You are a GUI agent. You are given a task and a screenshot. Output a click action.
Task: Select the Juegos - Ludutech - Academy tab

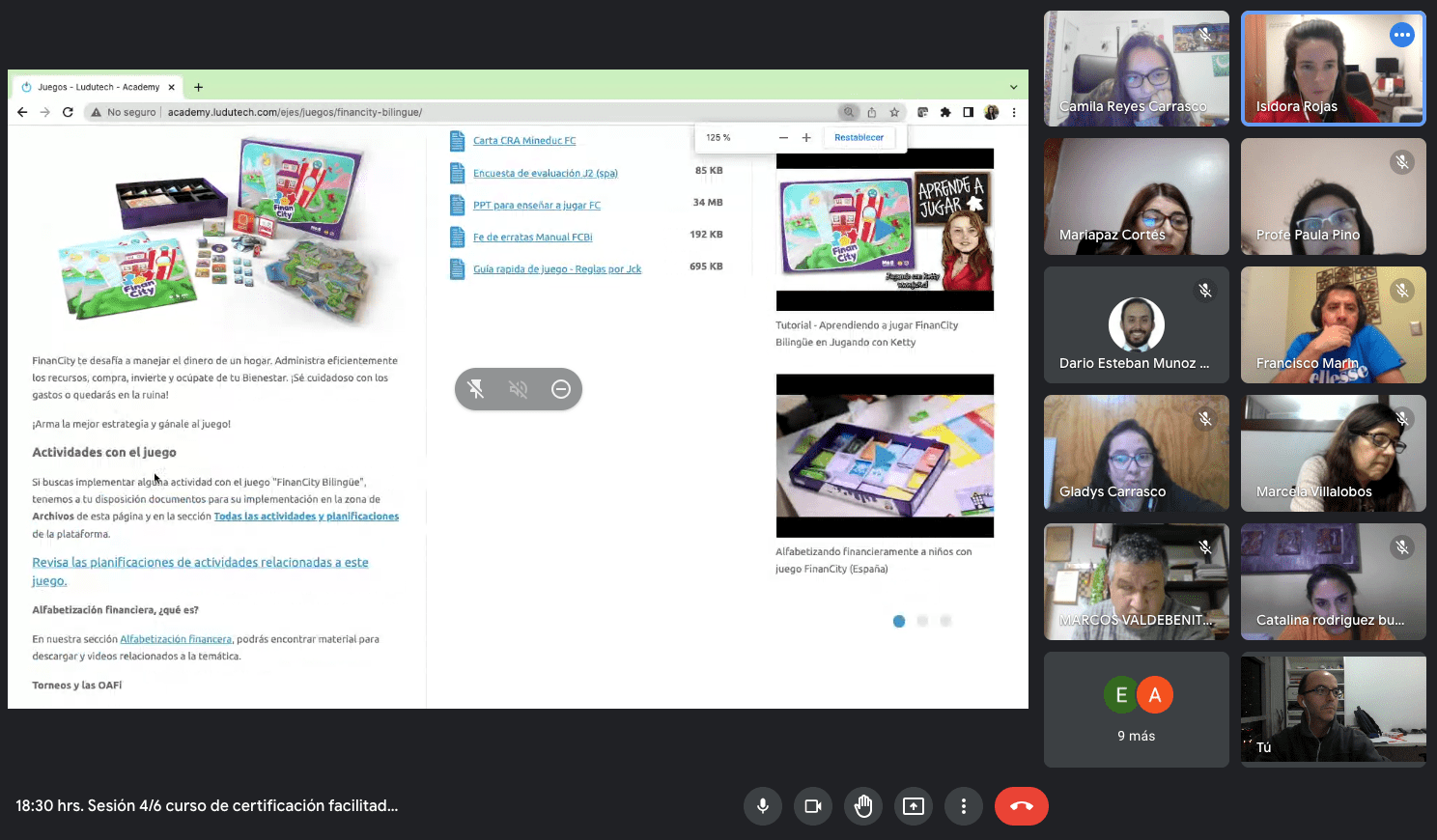[98, 87]
